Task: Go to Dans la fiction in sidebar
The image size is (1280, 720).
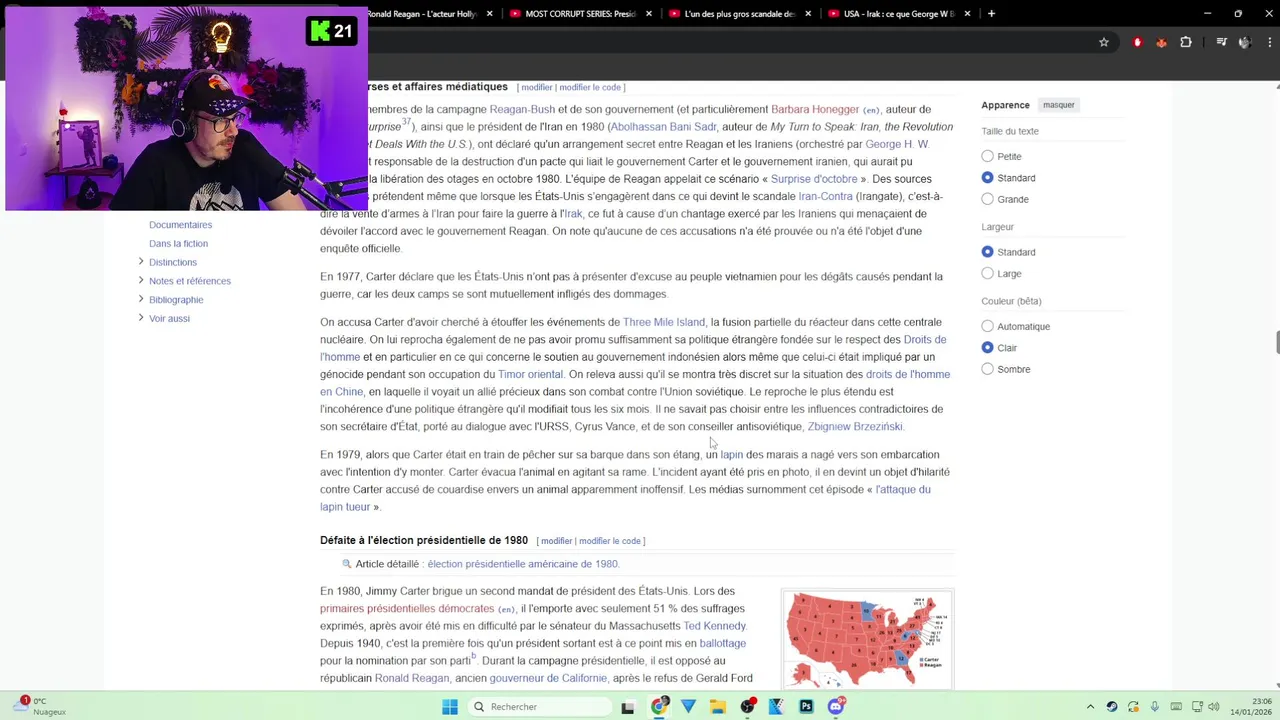Action: click(x=178, y=243)
